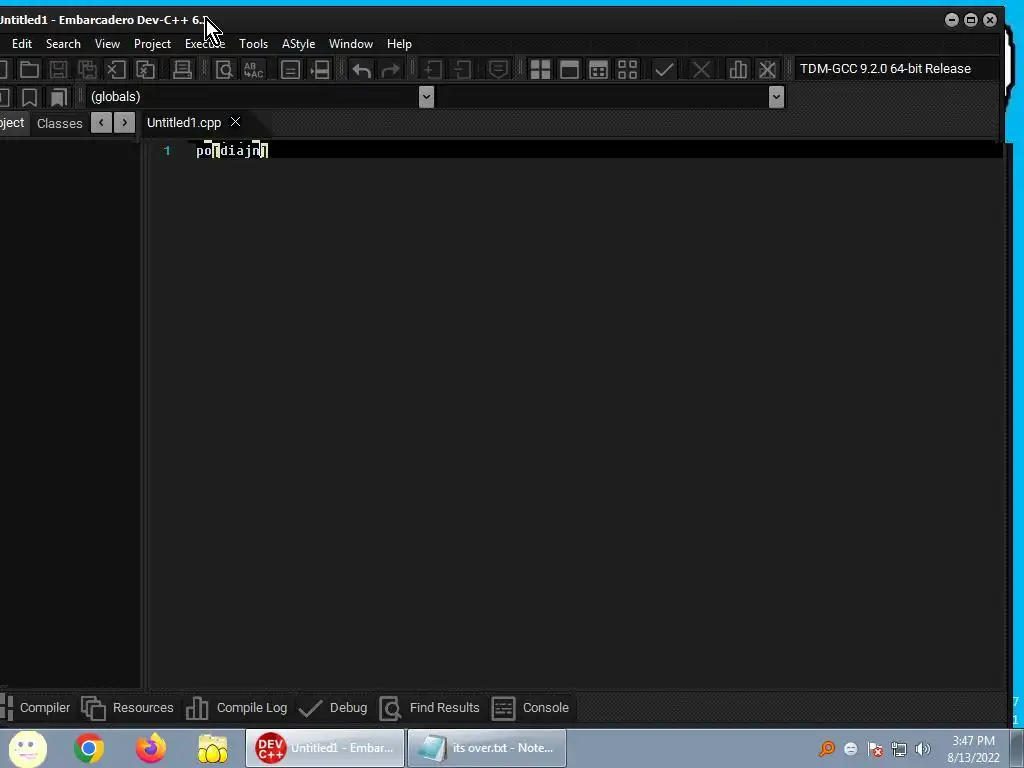
Task: Click the Print toolbar icon
Action: coord(182,69)
